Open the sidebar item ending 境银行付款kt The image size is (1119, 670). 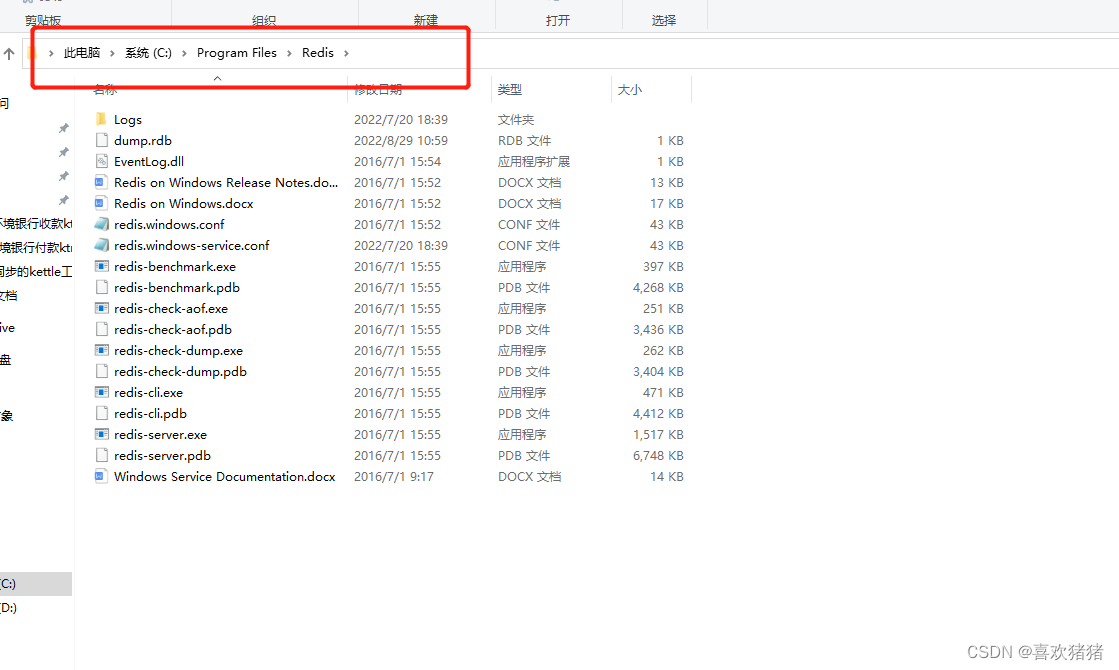pyautogui.click(x=36, y=248)
